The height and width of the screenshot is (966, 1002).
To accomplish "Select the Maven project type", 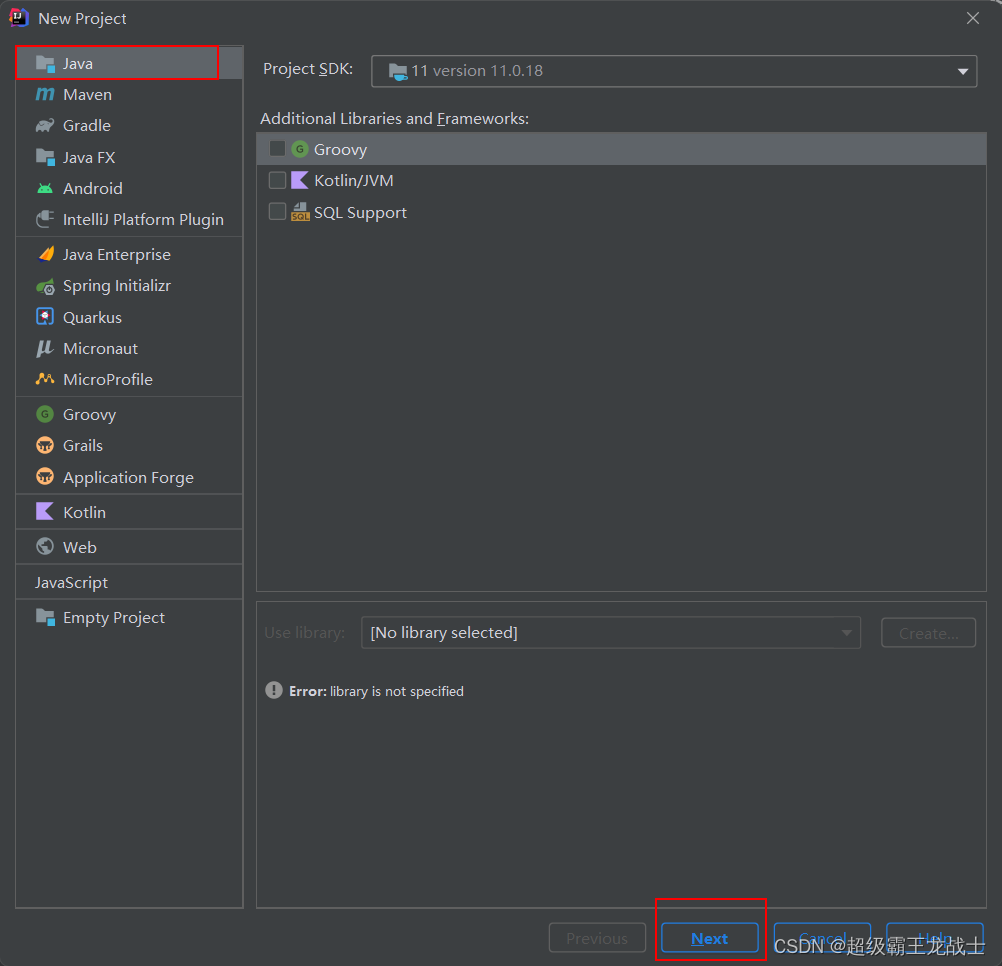I will pyautogui.click(x=129, y=95).
